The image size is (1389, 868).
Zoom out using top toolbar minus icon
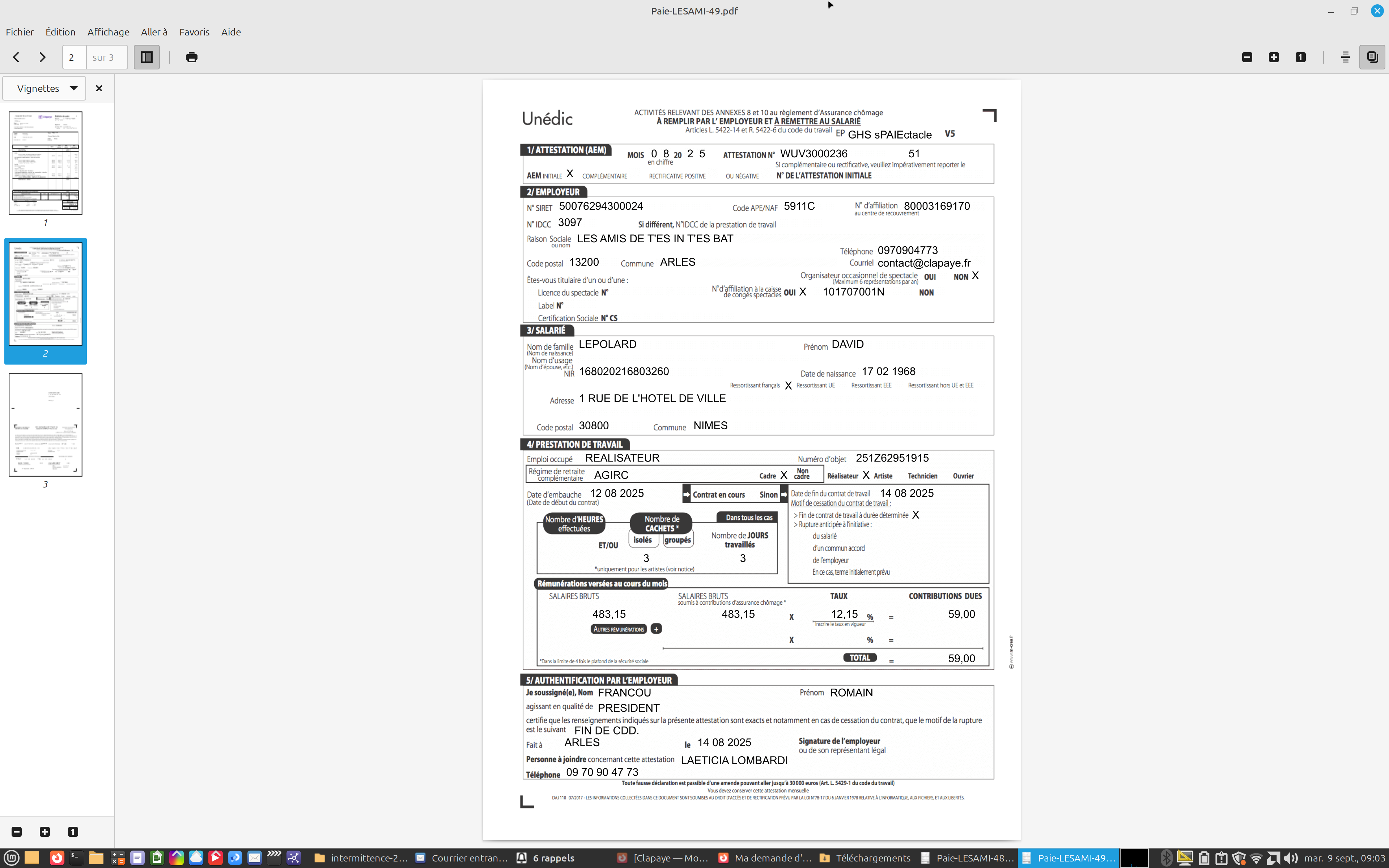[1246, 57]
